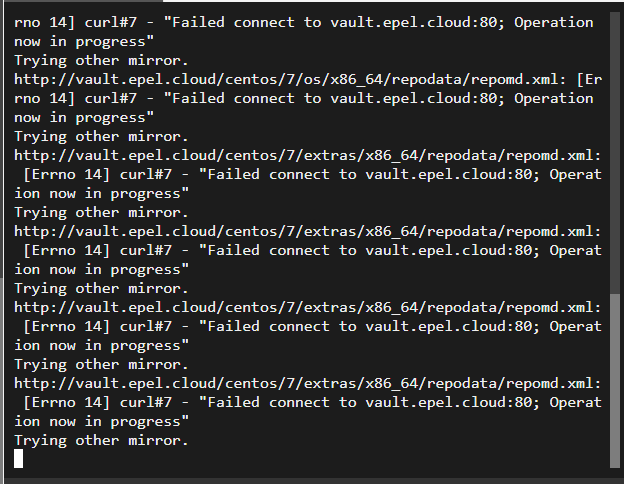
Task: Click the first "ion now in progress" line
Action: click(x=101, y=194)
